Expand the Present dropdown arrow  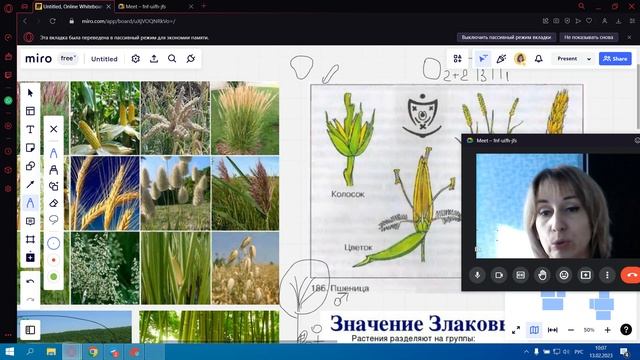click(x=589, y=59)
